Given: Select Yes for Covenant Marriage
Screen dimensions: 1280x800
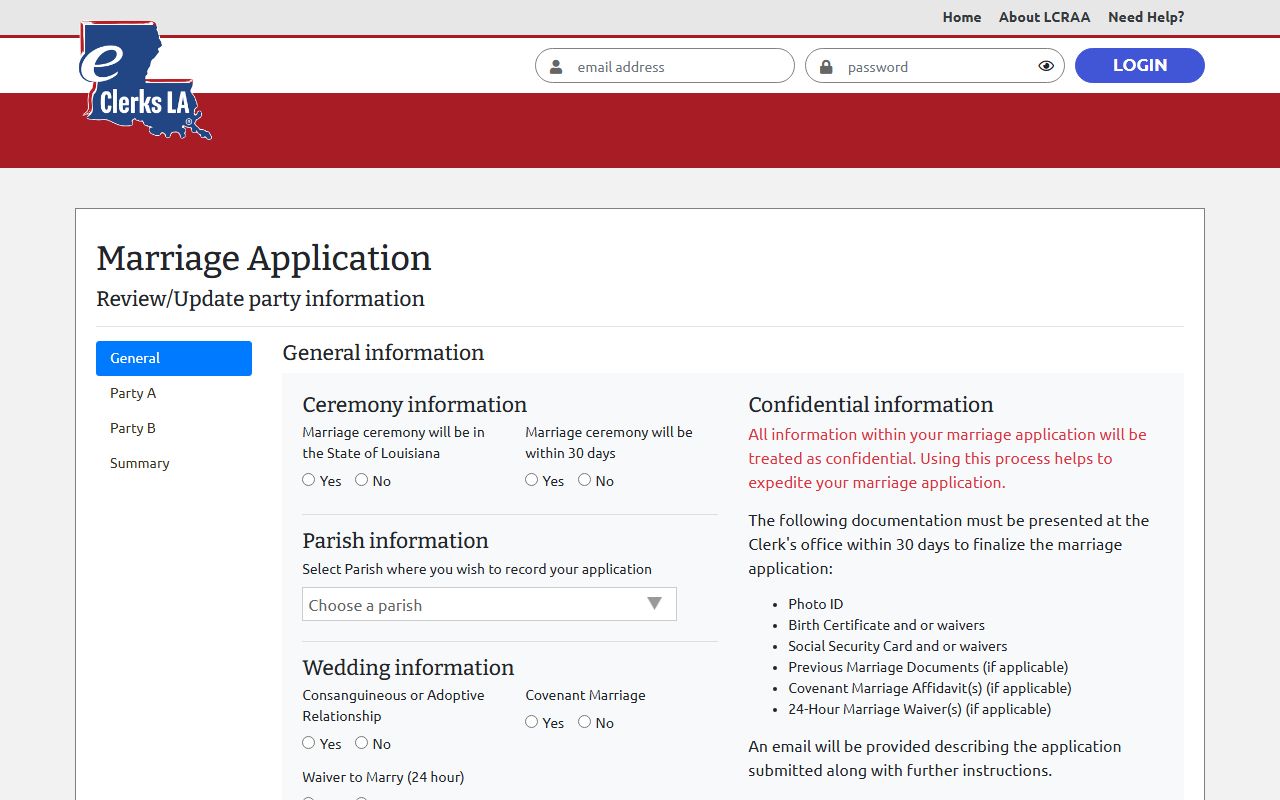Looking at the screenshot, I should (x=532, y=722).
